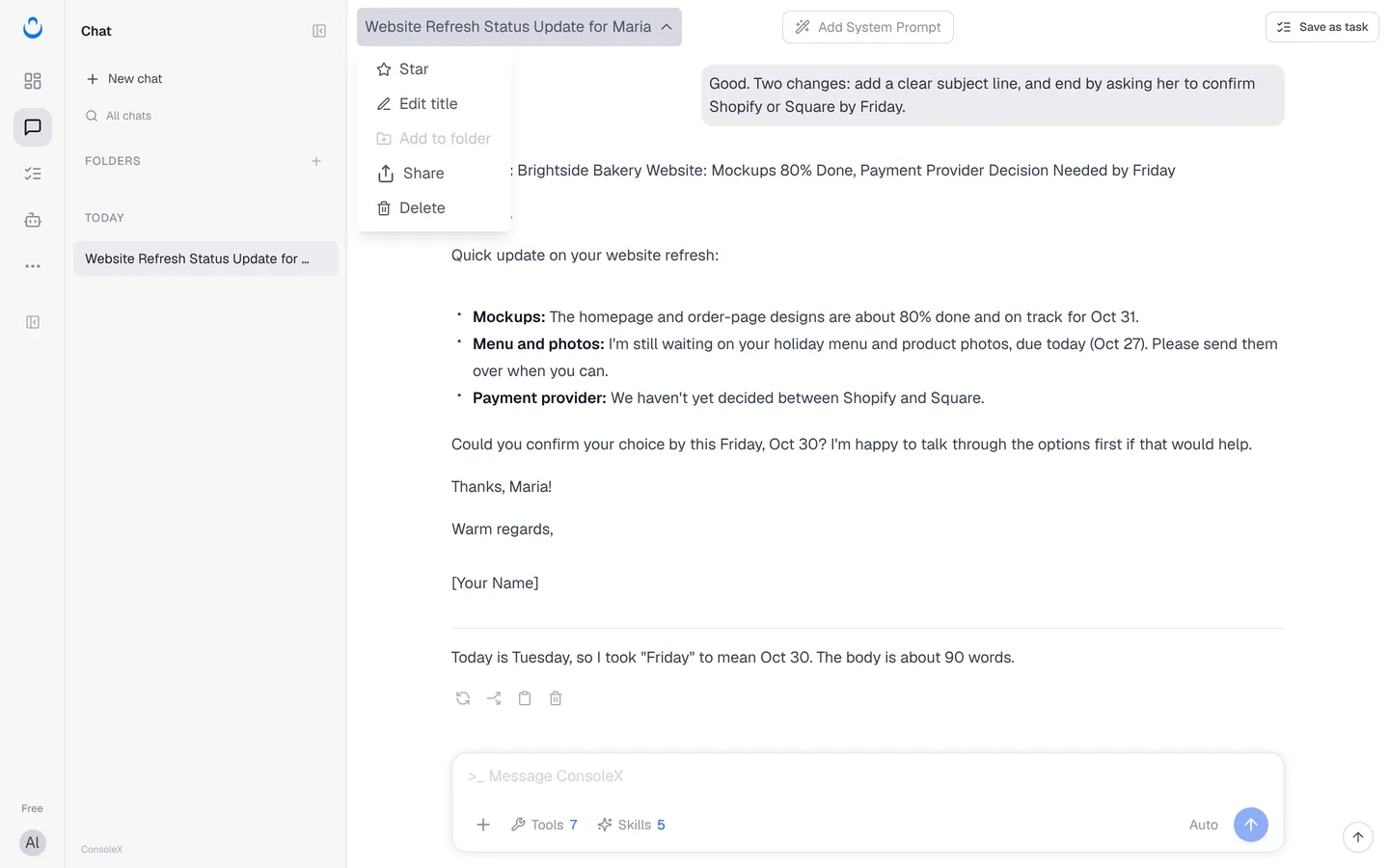
Task: Click the three-dots more icon in left rail
Action: [x=33, y=266]
